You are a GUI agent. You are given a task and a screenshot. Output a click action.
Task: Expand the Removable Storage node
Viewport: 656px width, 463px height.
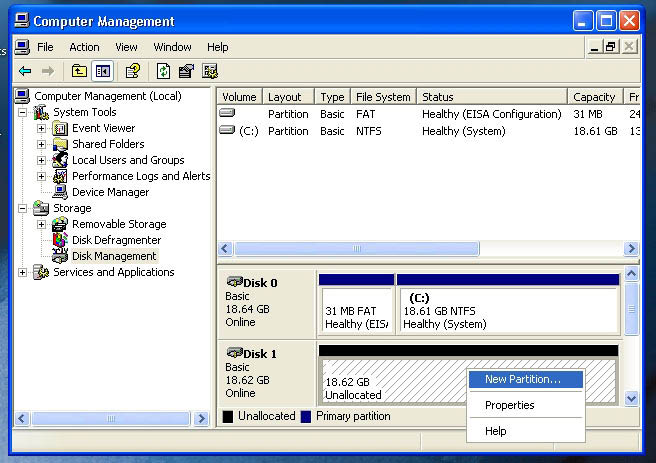tap(41, 225)
